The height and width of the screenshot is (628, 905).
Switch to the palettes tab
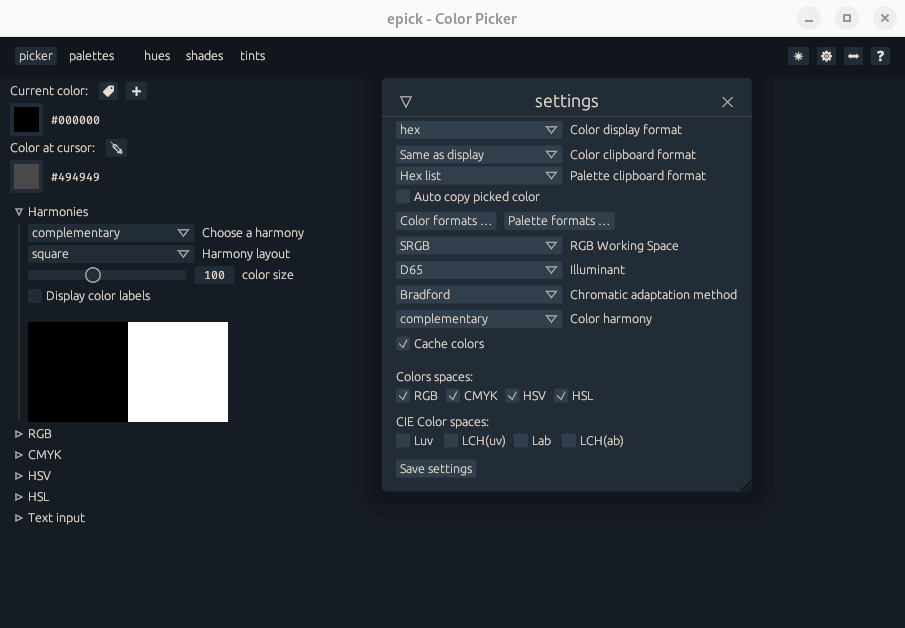click(92, 56)
